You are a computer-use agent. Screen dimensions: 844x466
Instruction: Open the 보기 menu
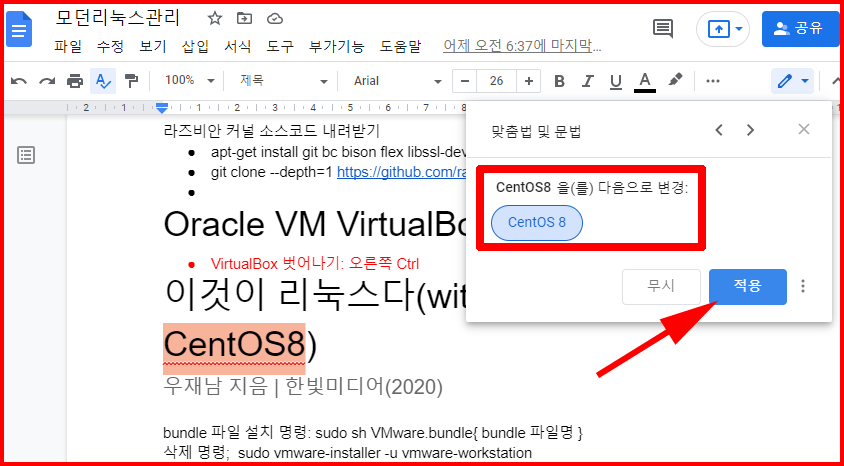pyautogui.click(x=153, y=46)
